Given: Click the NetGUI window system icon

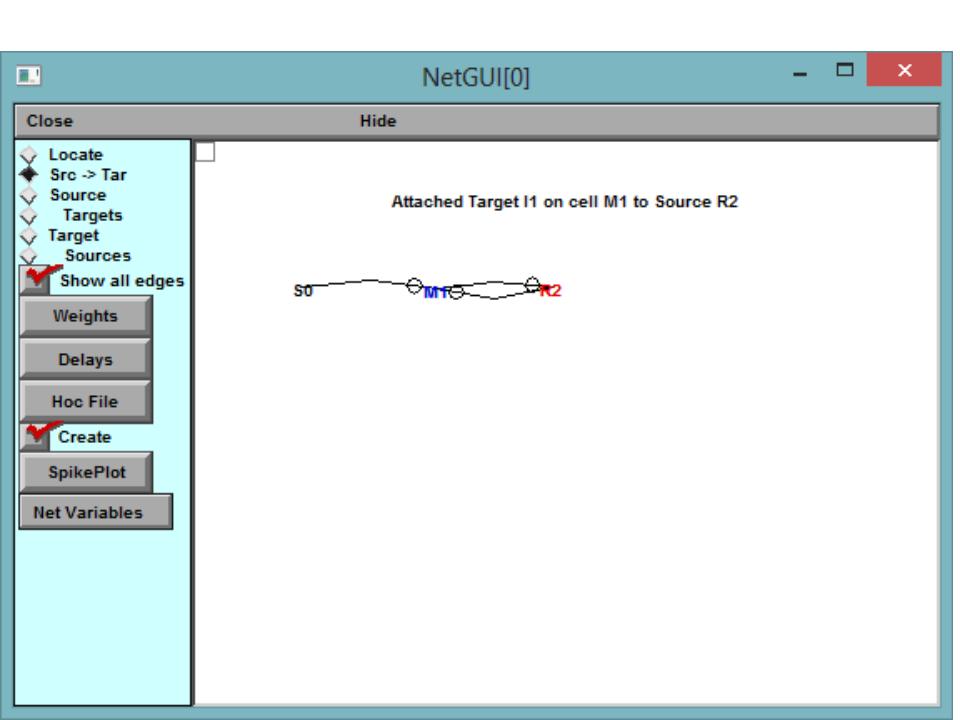Looking at the screenshot, I should (x=28, y=75).
